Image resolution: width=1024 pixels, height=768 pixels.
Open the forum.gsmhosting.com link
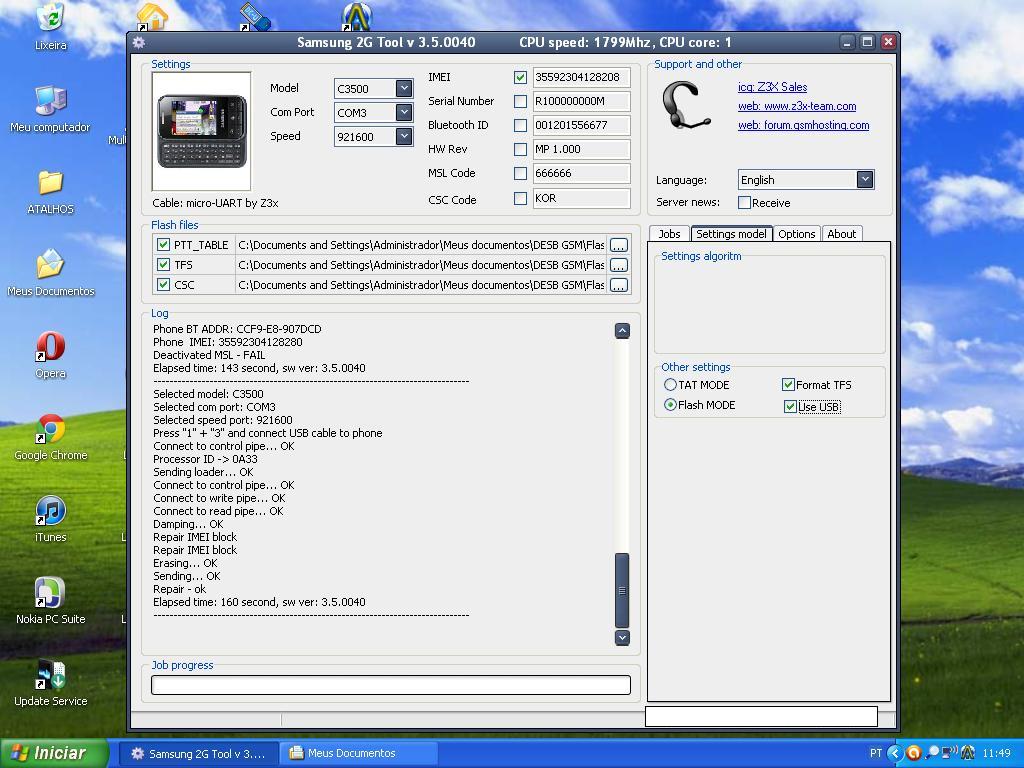coord(803,125)
